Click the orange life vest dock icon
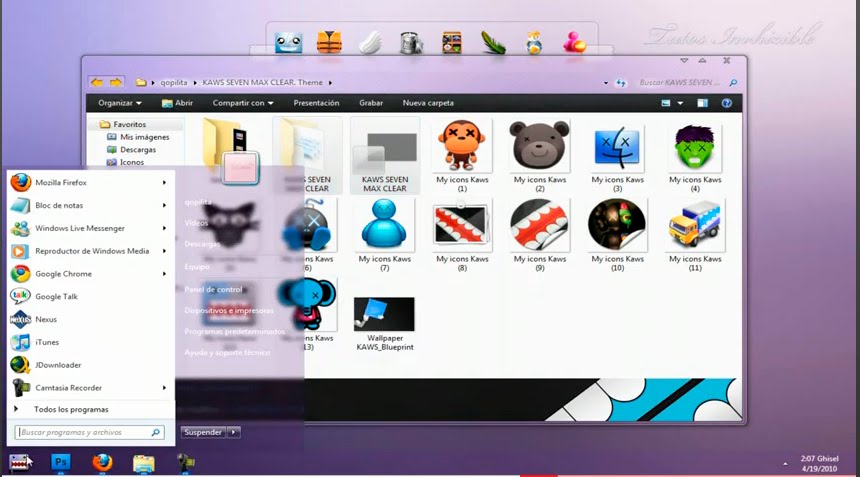The image size is (860, 477). point(329,42)
